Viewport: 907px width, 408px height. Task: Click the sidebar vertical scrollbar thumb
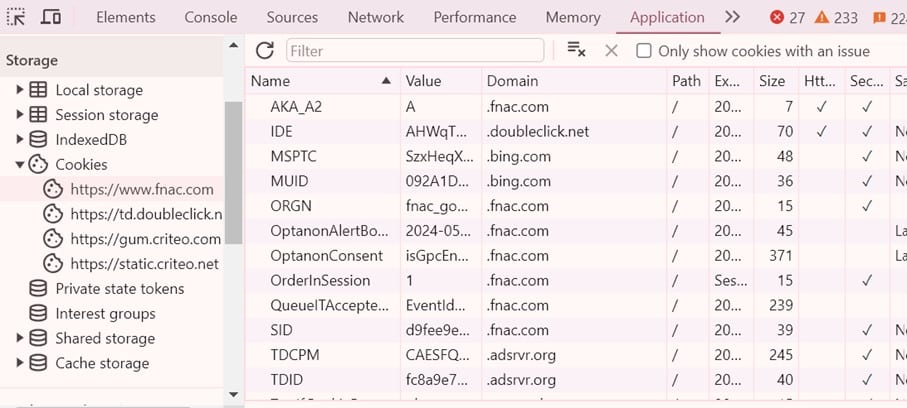tap(234, 172)
